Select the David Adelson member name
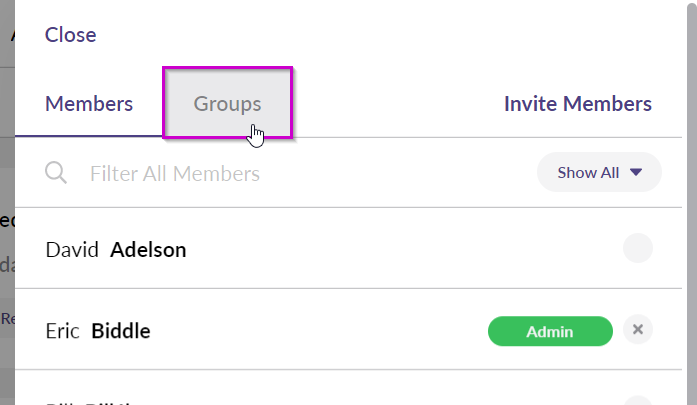The width and height of the screenshot is (697, 405). click(116, 249)
